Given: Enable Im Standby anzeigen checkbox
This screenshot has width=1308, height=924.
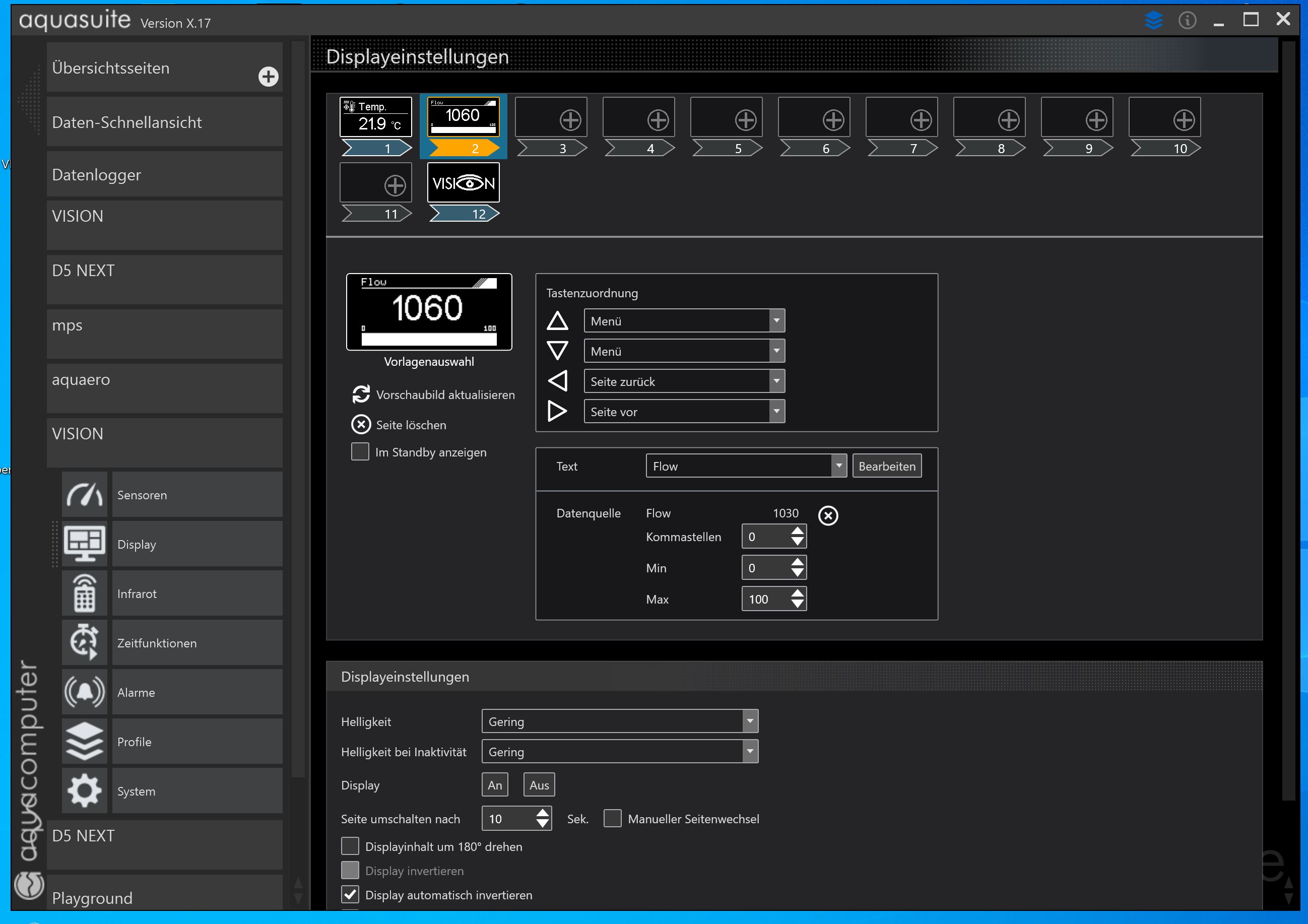Looking at the screenshot, I should tap(360, 452).
